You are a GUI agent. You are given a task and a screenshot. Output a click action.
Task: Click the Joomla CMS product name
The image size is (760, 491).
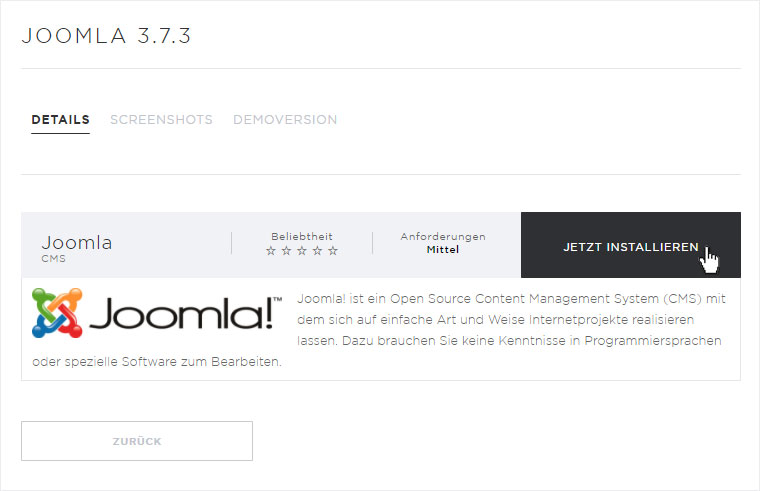coord(77,242)
